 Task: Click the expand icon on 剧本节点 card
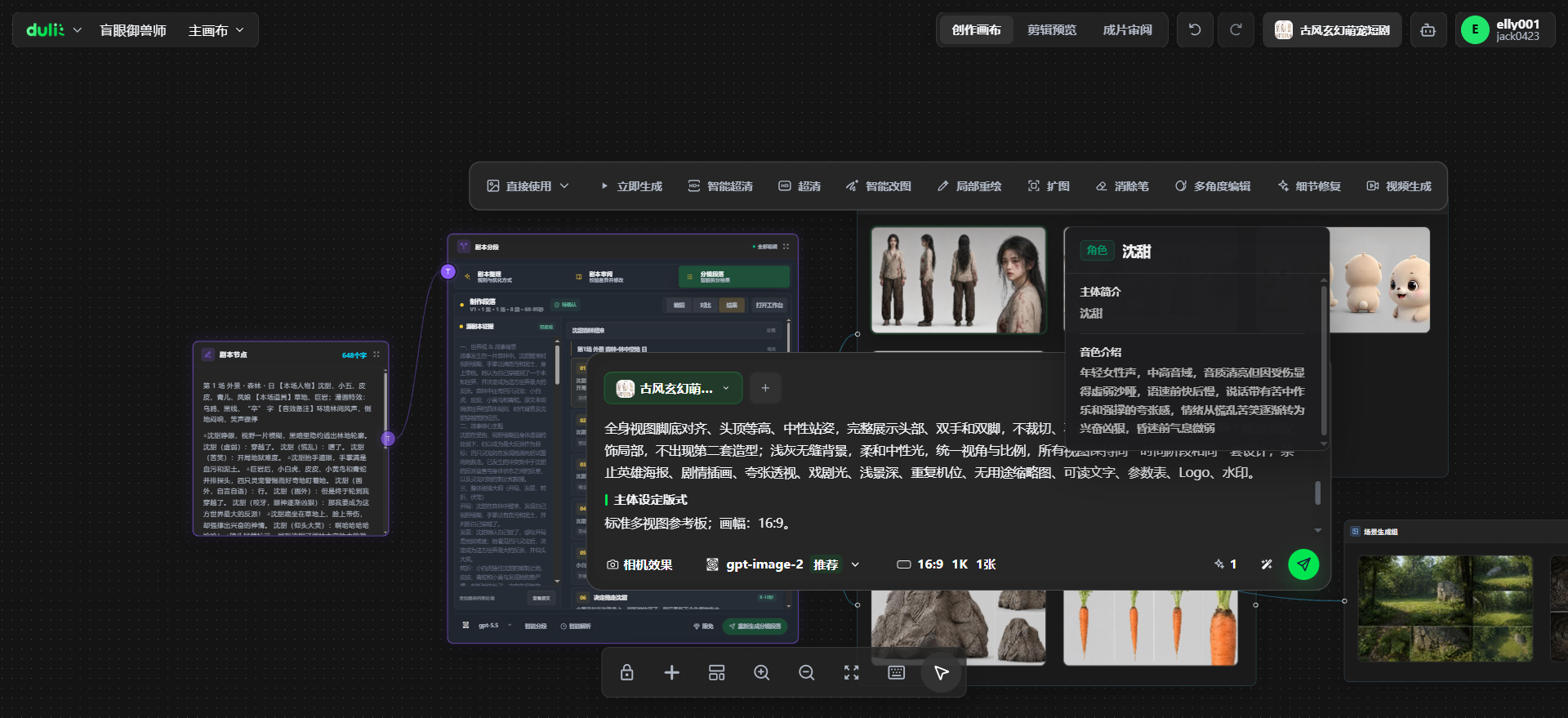[x=376, y=355]
